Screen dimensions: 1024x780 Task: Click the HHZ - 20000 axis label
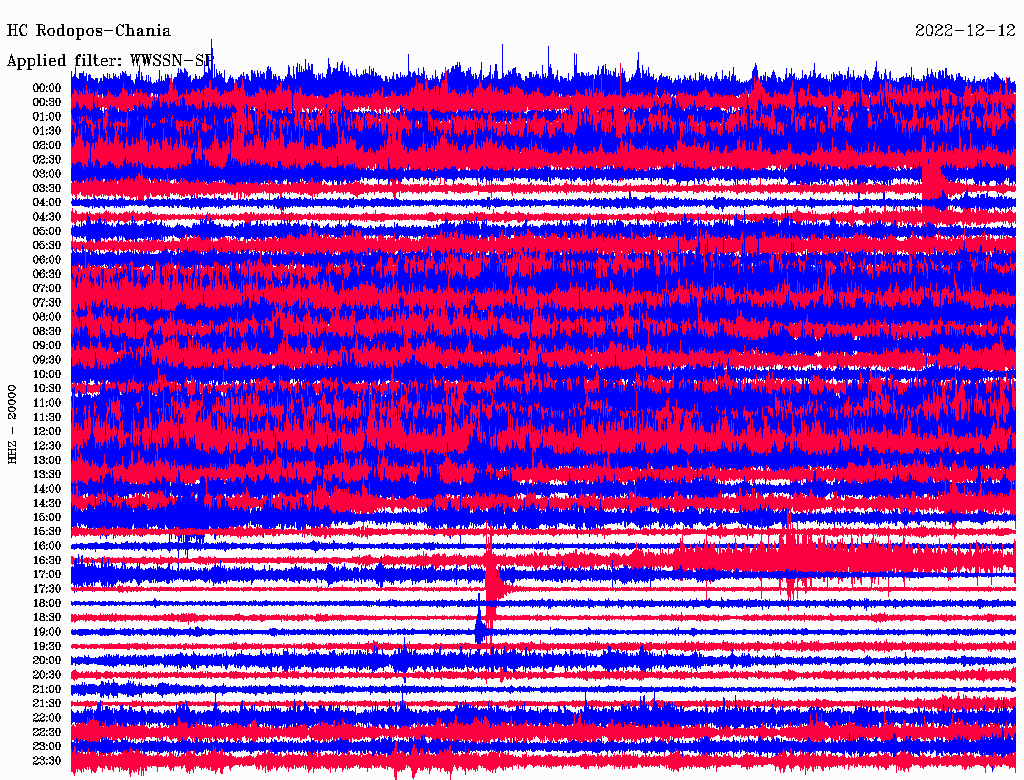tap(12, 423)
